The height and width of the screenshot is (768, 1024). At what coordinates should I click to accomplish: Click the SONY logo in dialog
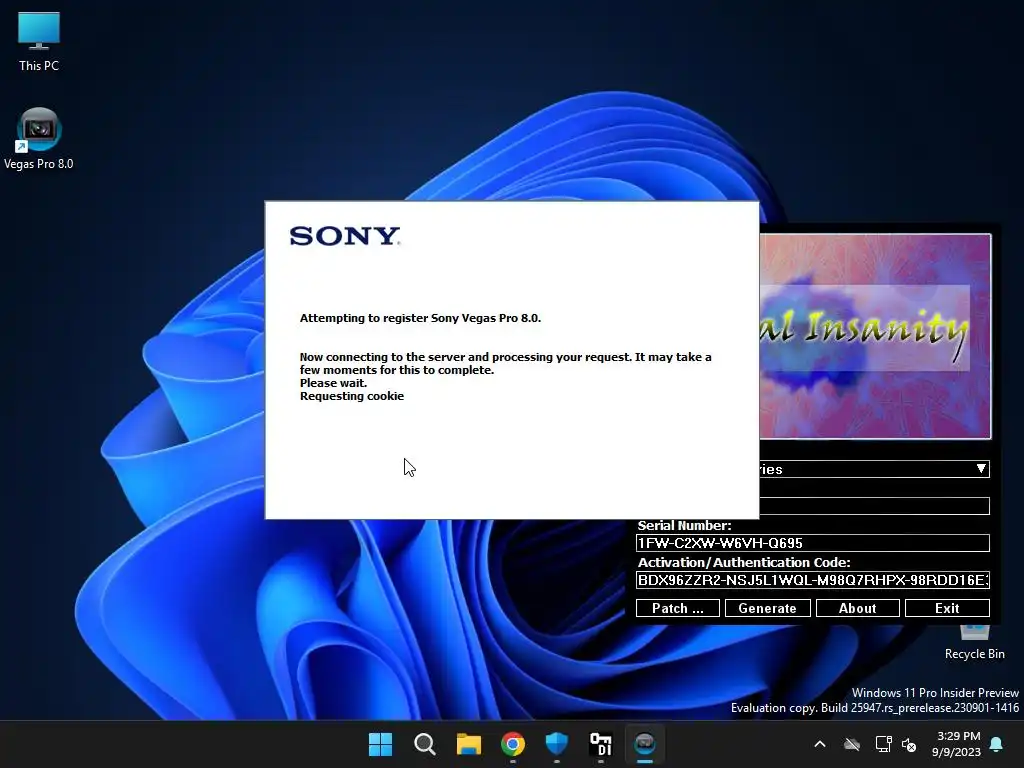point(345,236)
